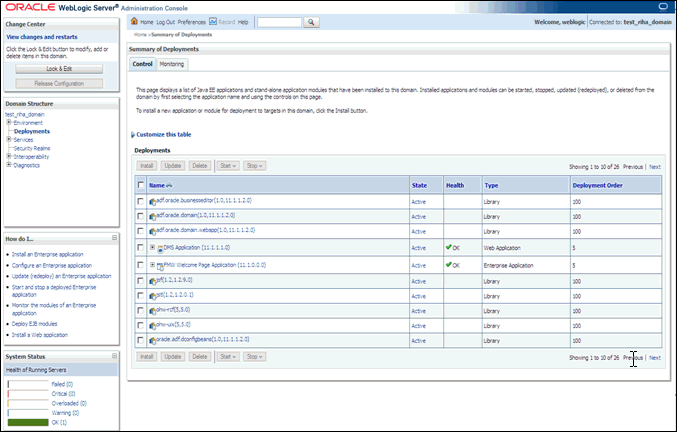
Task: Check the box for FMW Welcome Page Application
Action: tap(140, 265)
